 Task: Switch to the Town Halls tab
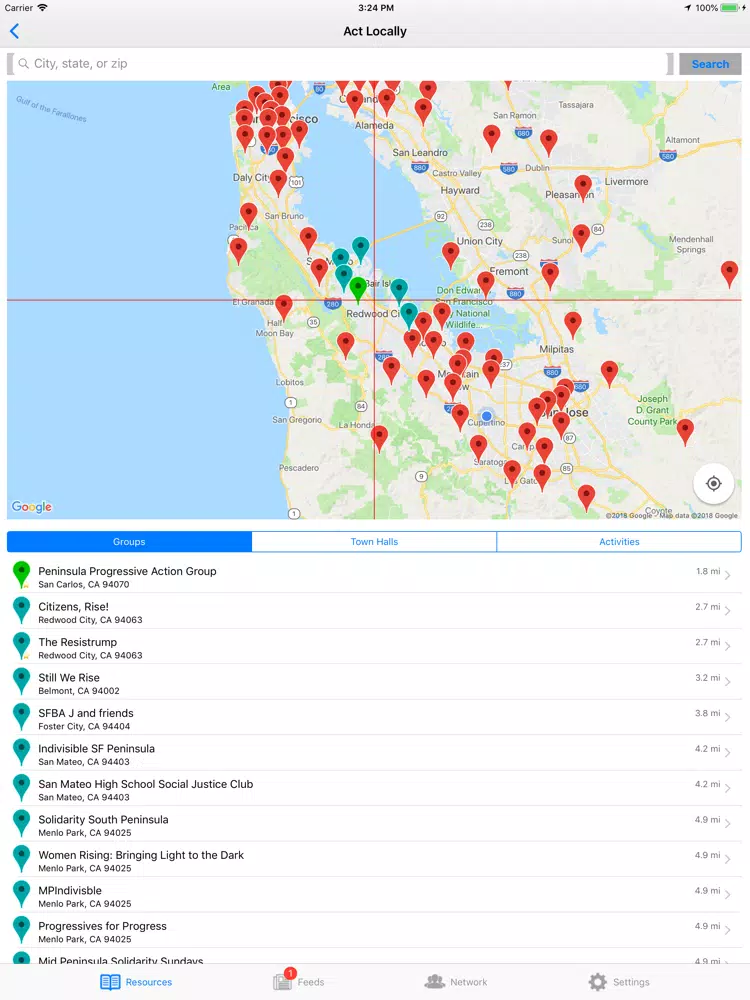coord(374,541)
